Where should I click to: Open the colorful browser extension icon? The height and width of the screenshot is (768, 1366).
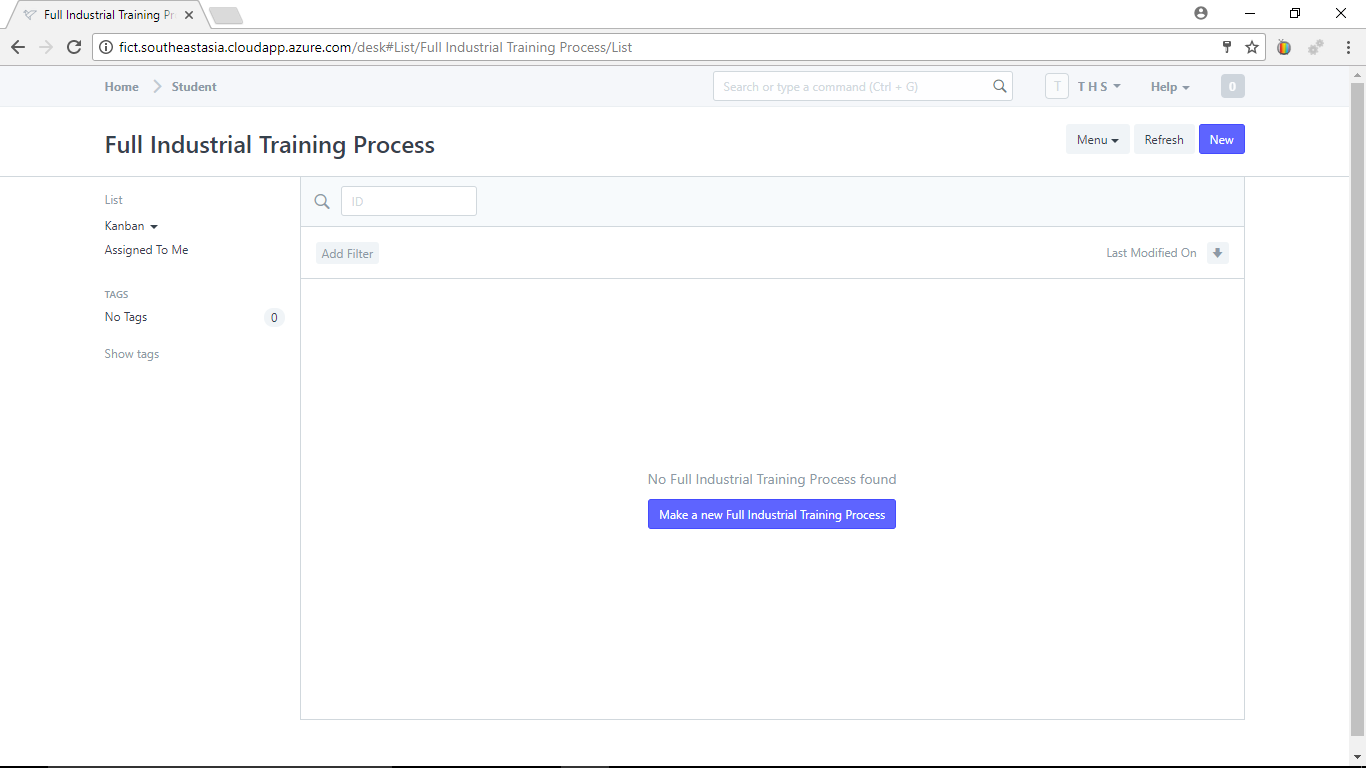(1284, 47)
